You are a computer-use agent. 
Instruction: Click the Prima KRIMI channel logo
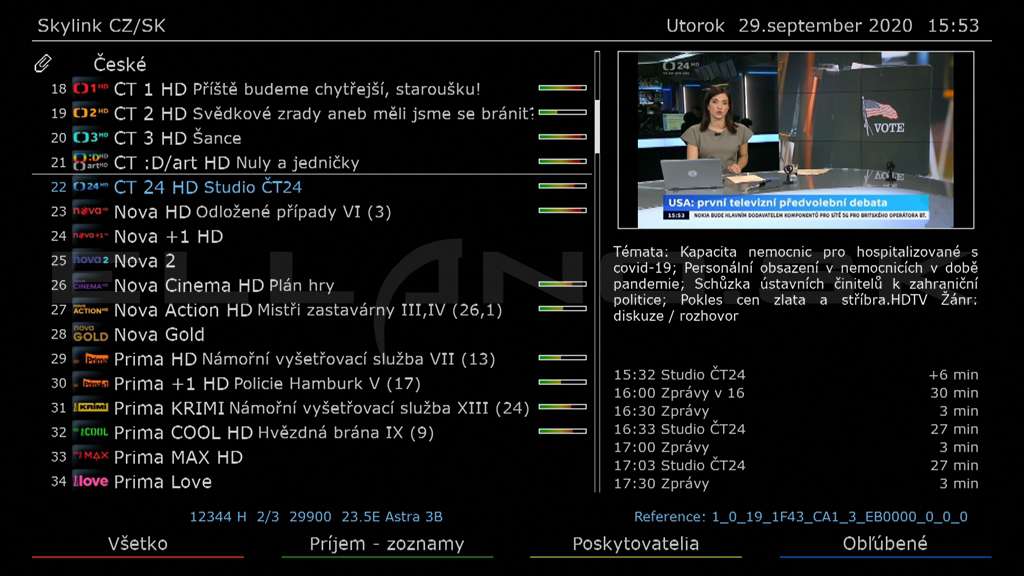[90, 408]
